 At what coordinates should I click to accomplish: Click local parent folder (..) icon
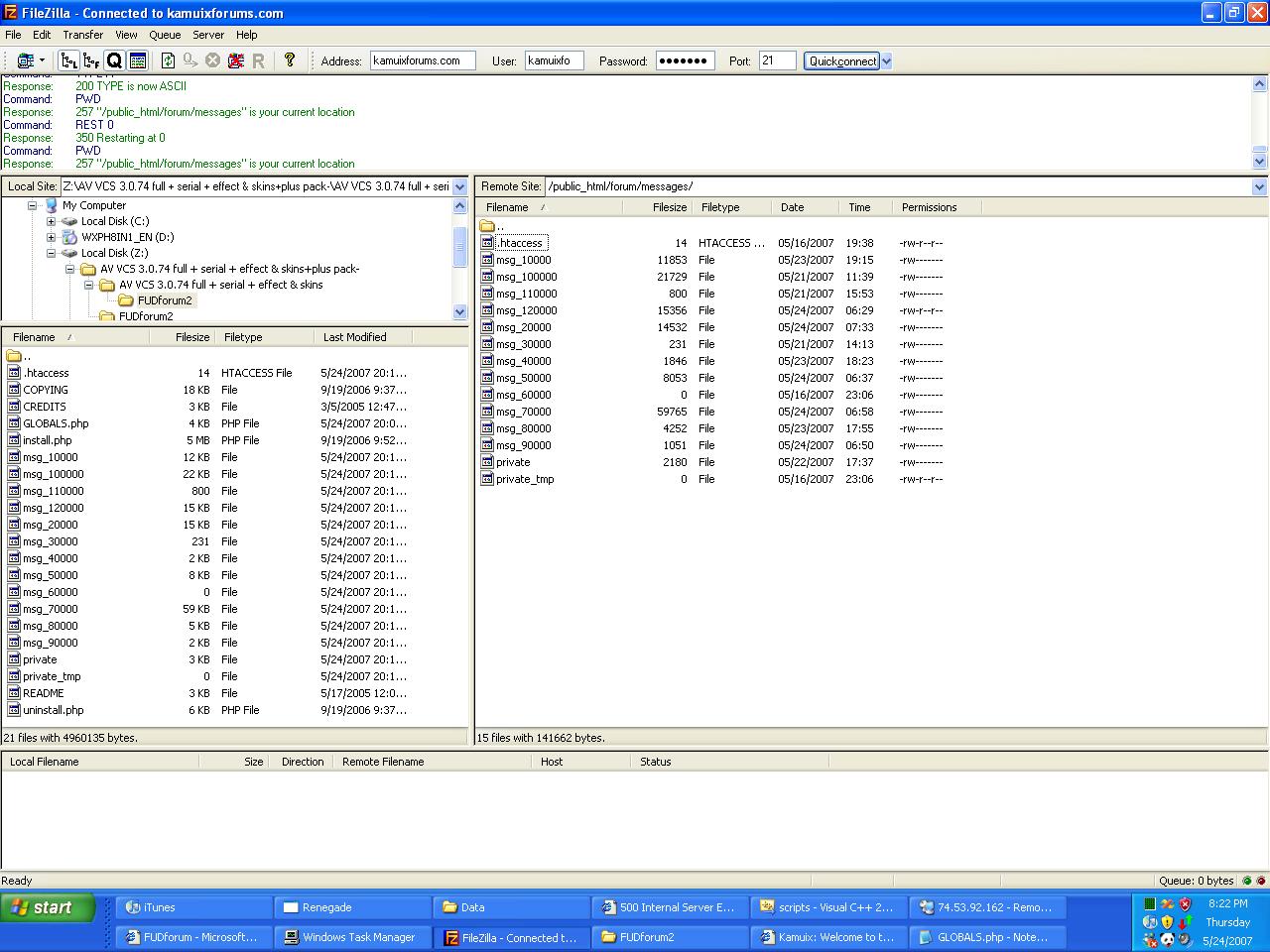[14, 356]
